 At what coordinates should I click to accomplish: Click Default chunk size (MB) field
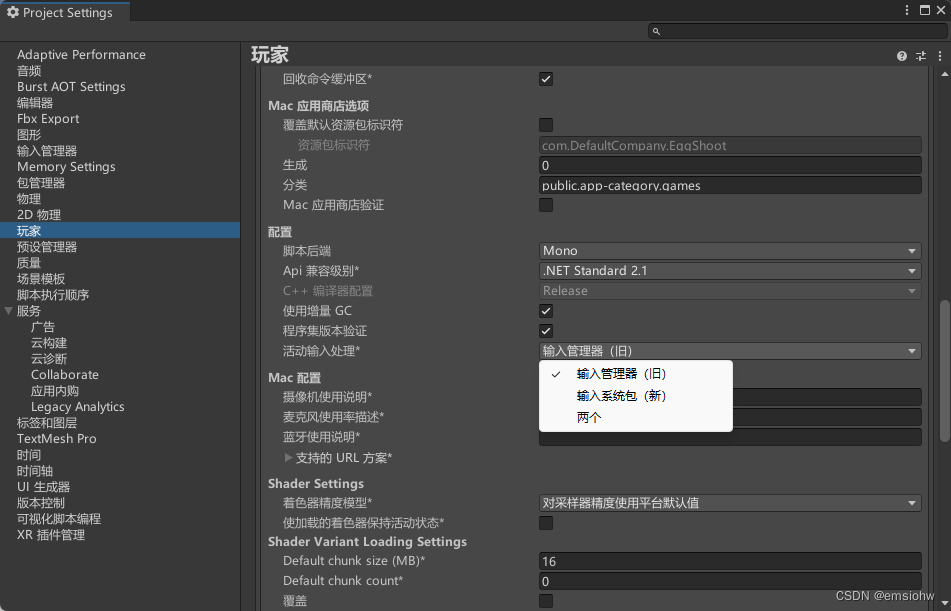point(730,562)
